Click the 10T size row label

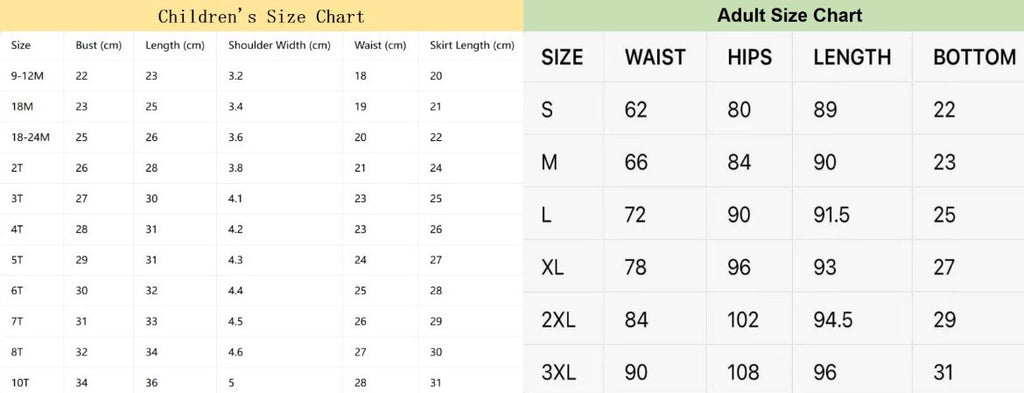[20, 383]
